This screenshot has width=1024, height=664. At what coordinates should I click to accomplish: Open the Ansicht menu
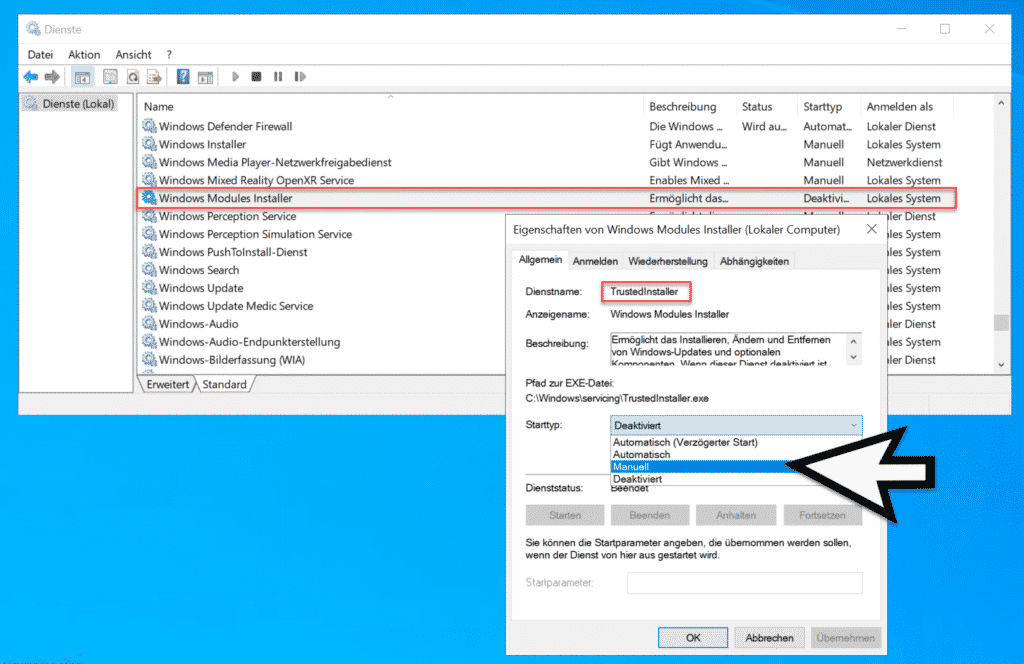pyautogui.click(x=133, y=55)
